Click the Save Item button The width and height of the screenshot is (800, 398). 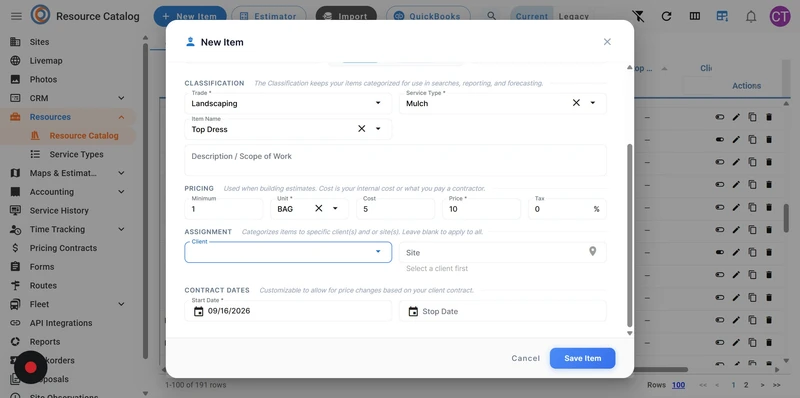click(583, 358)
